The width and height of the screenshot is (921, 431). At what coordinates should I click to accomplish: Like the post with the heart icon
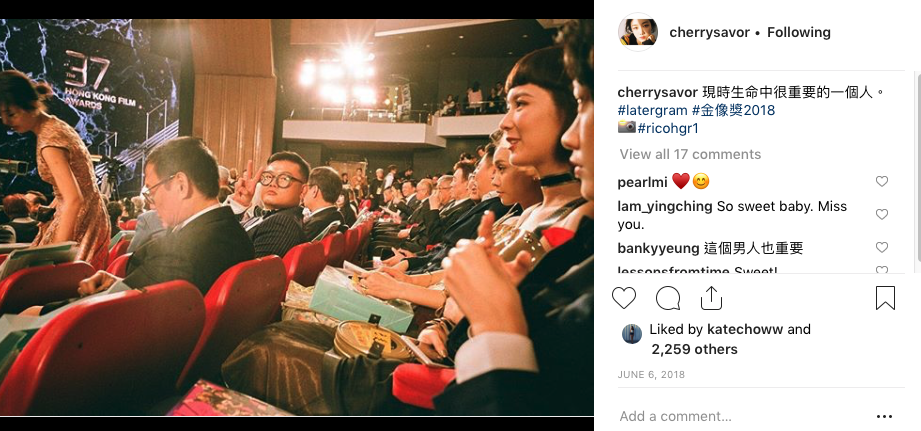pyautogui.click(x=624, y=298)
